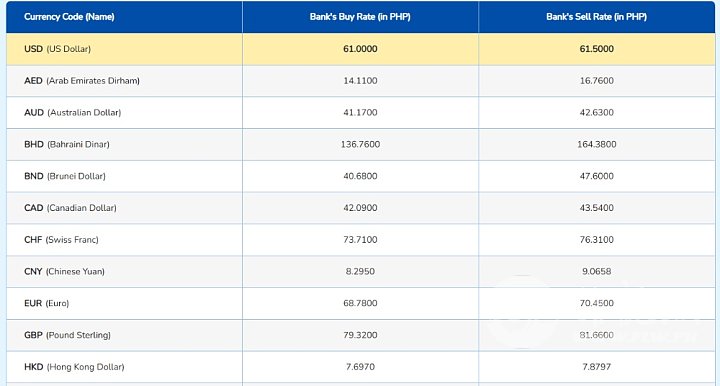Click USD buy rate 61.0000

click(360, 49)
